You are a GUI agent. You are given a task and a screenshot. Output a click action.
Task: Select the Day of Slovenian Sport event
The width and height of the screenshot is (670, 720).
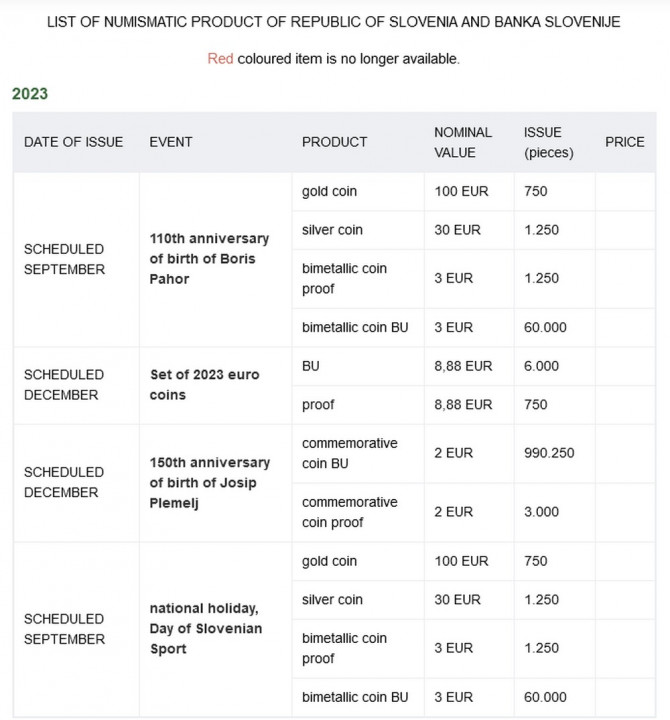[x=204, y=628]
